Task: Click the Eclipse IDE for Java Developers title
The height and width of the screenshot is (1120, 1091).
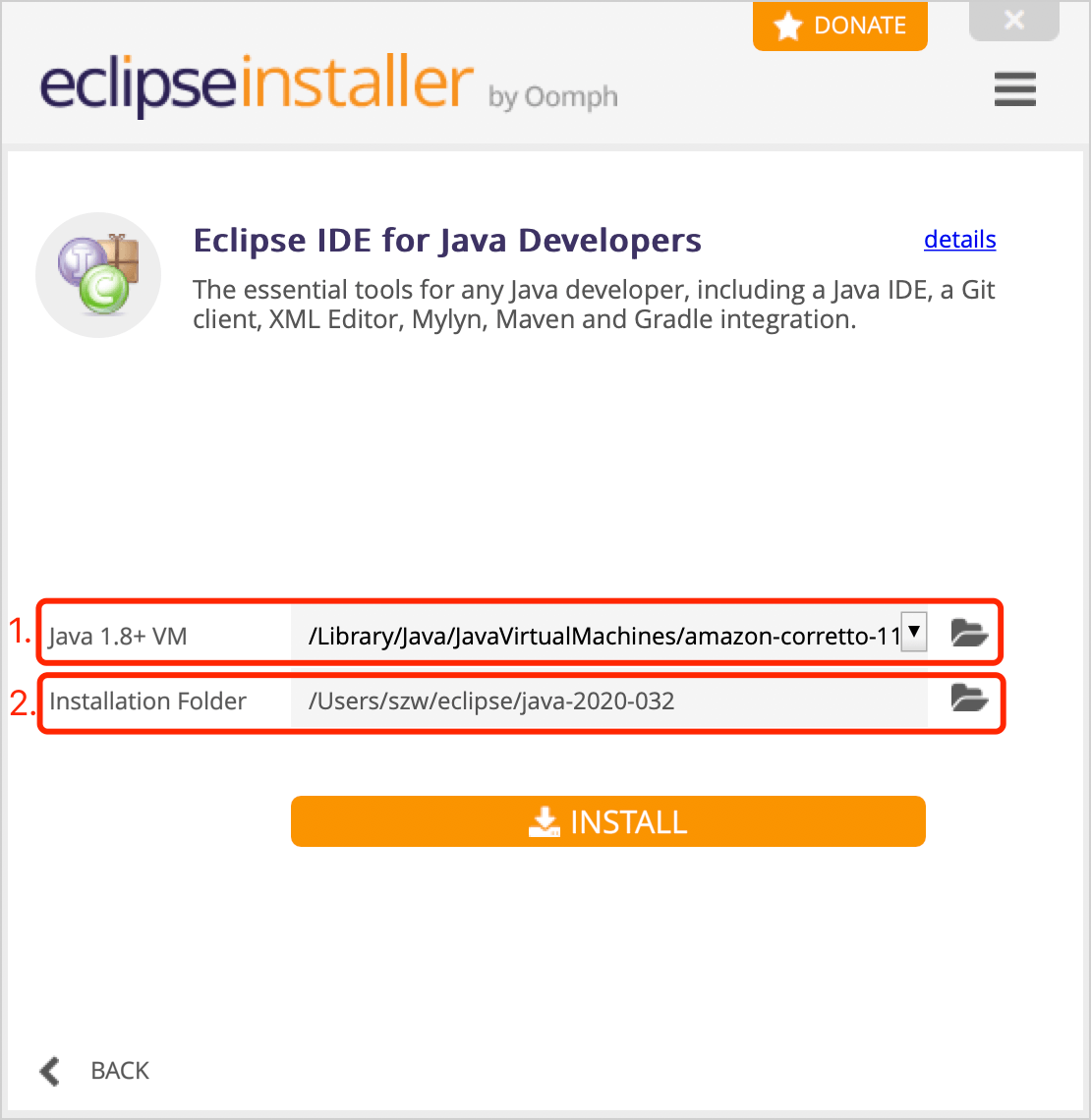Action: [x=447, y=240]
